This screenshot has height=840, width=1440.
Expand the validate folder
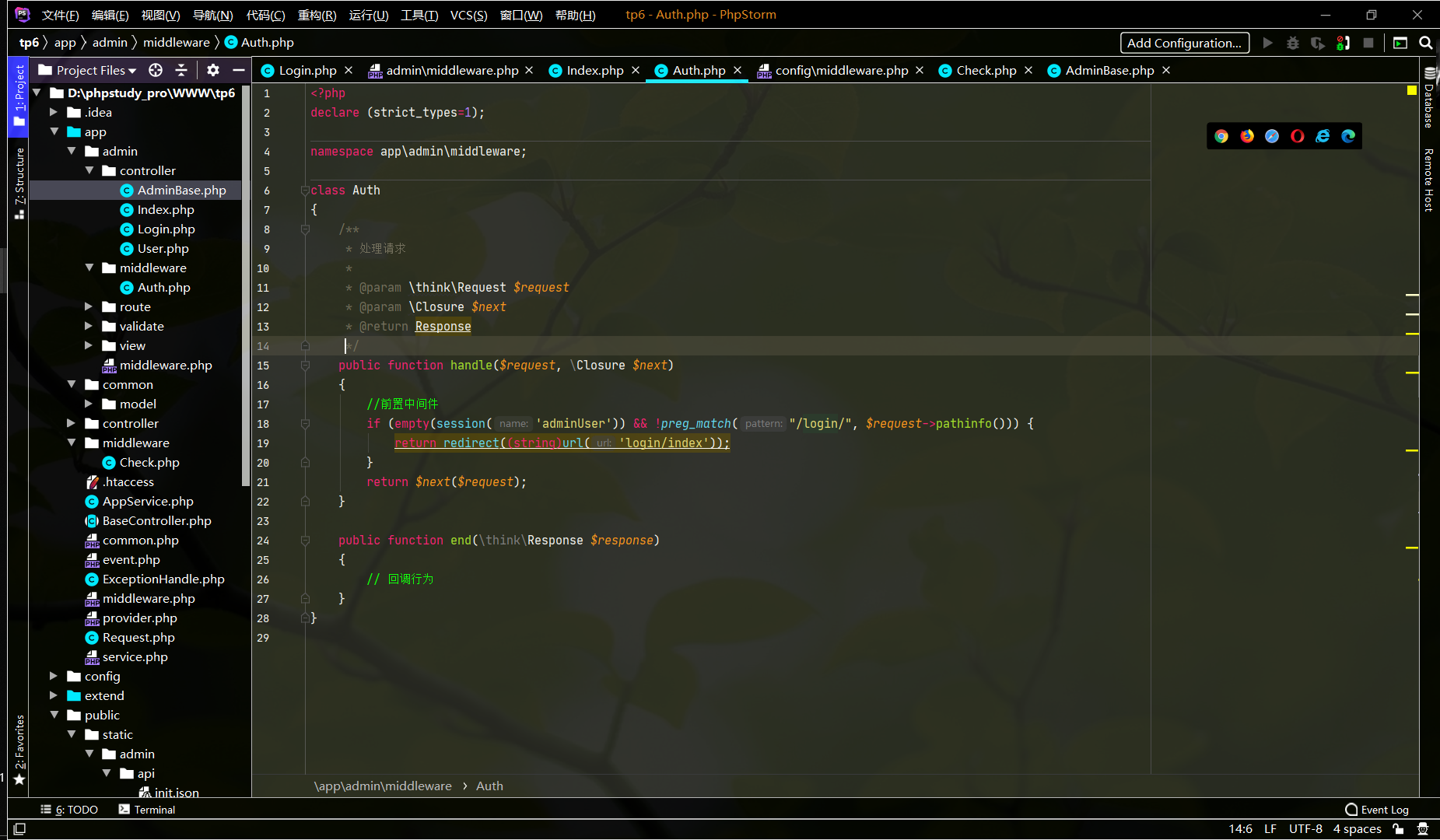(89, 326)
